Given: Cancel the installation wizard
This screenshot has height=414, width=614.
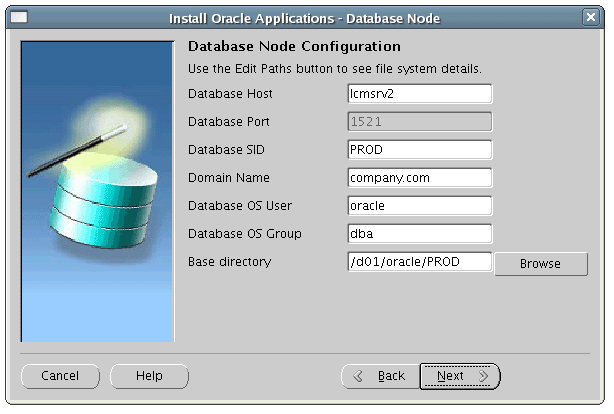Looking at the screenshot, I should click(x=60, y=376).
